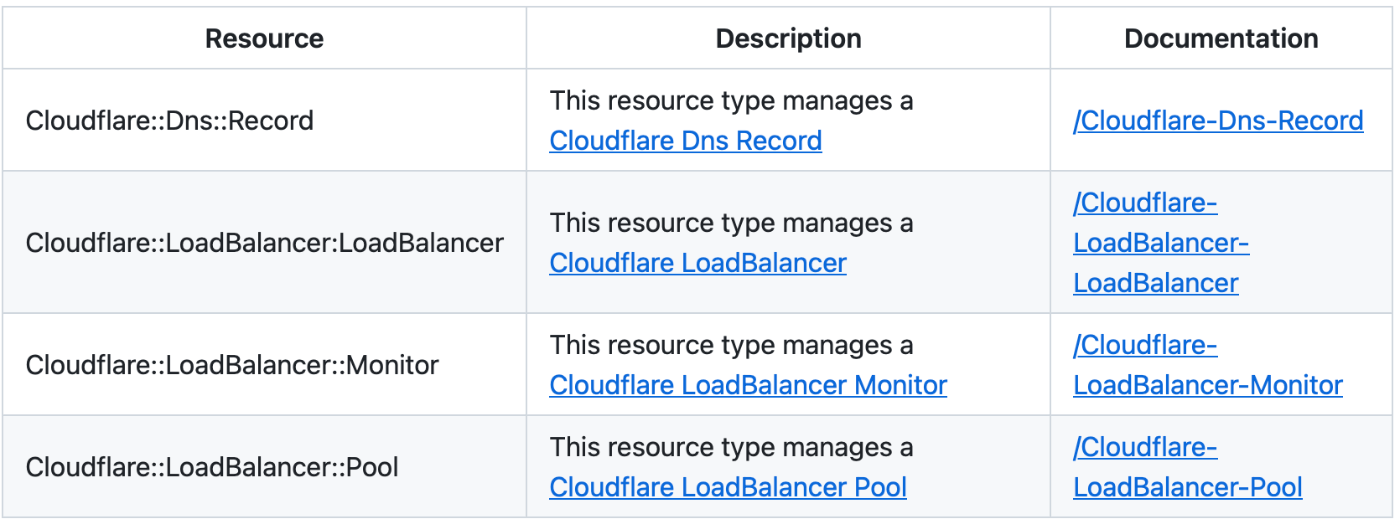Image resolution: width=1400 pixels, height=519 pixels.
Task: Go to /Cloudflare-LoadBalancer-Pool documentation link
Action: coord(1187,487)
